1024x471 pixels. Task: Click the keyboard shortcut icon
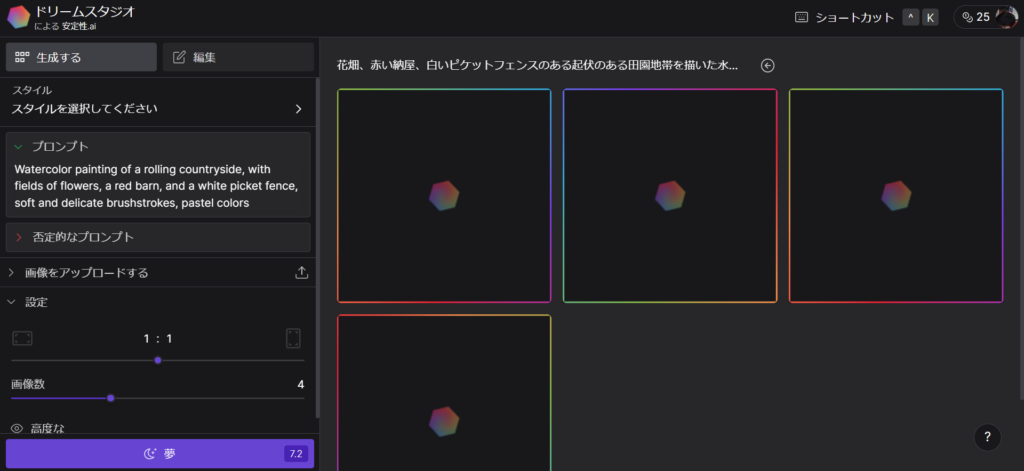pyautogui.click(x=801, y=17)
